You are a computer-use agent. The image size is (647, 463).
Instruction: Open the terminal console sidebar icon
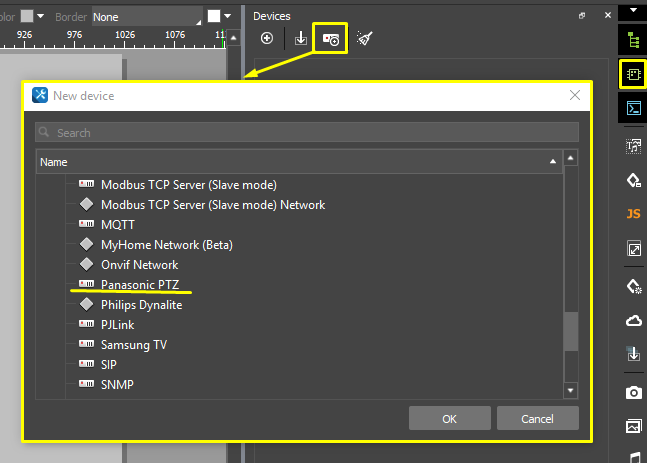632,108
